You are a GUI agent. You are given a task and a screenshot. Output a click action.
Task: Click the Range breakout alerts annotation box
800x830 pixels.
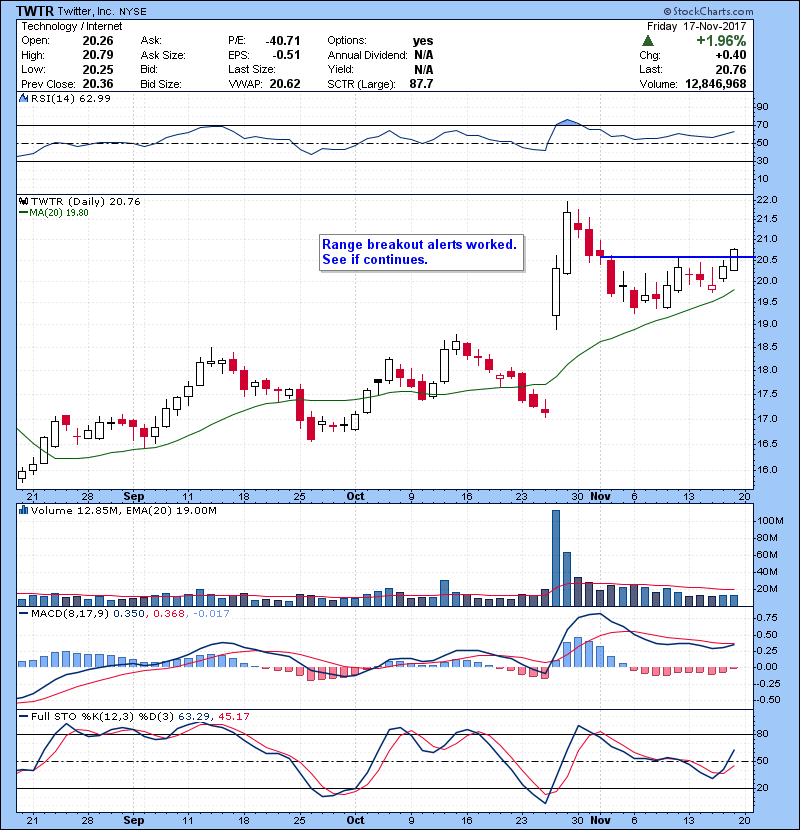421,252
